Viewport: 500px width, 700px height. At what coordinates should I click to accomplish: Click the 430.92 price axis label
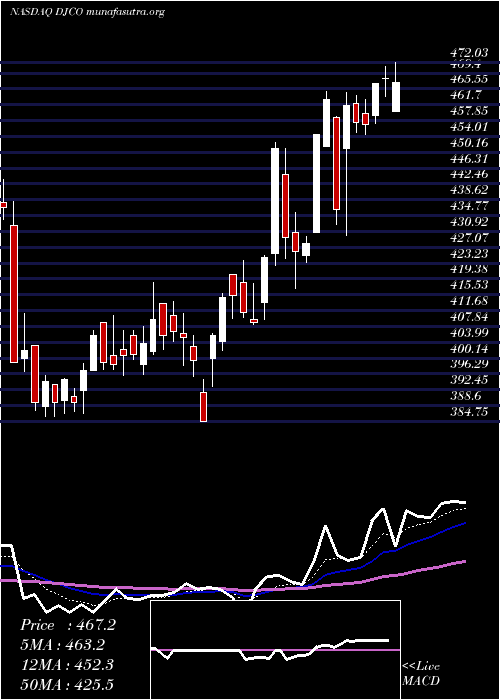(x=469, y=221)
